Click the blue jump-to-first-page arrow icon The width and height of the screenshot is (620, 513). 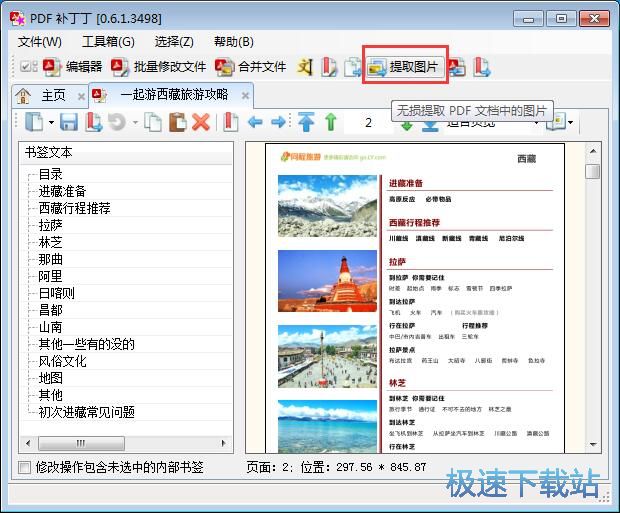(306, 121)
